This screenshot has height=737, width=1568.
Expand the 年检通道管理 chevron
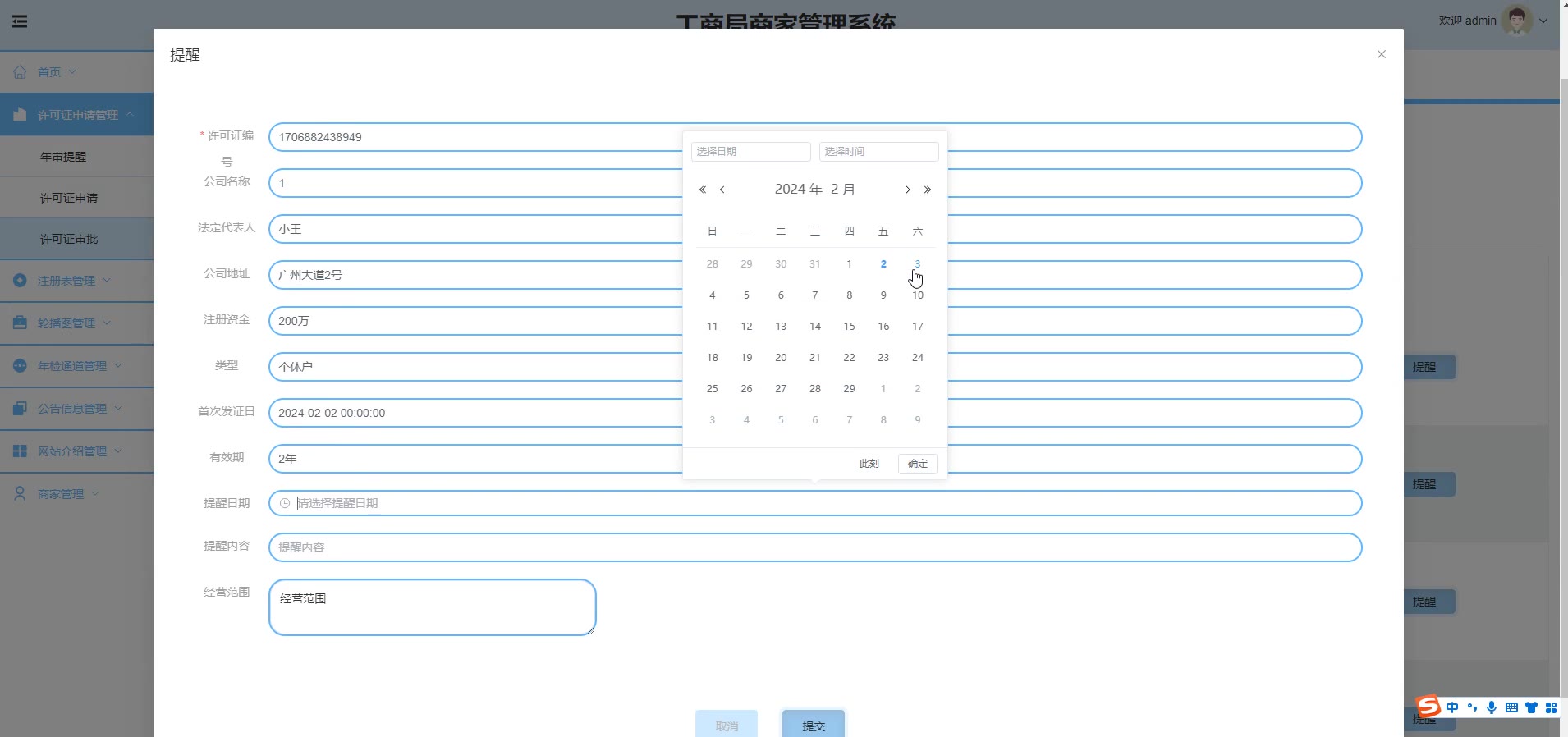118,366
